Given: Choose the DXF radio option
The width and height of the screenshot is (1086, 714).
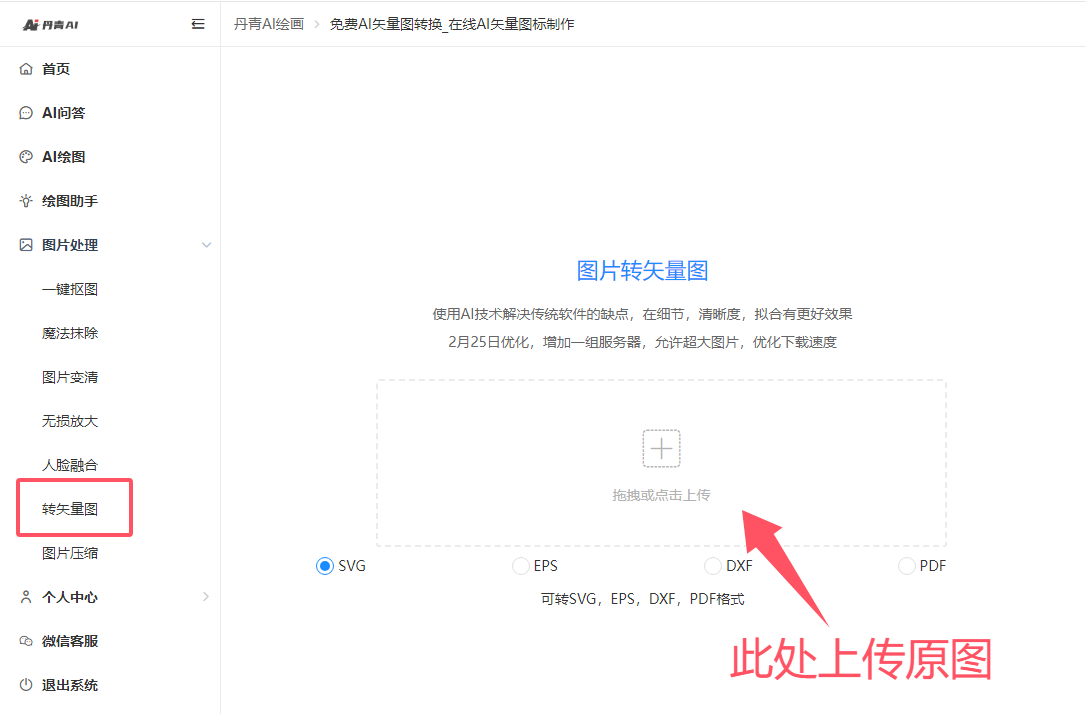Looking at the screenshot, I should point(713,566).
